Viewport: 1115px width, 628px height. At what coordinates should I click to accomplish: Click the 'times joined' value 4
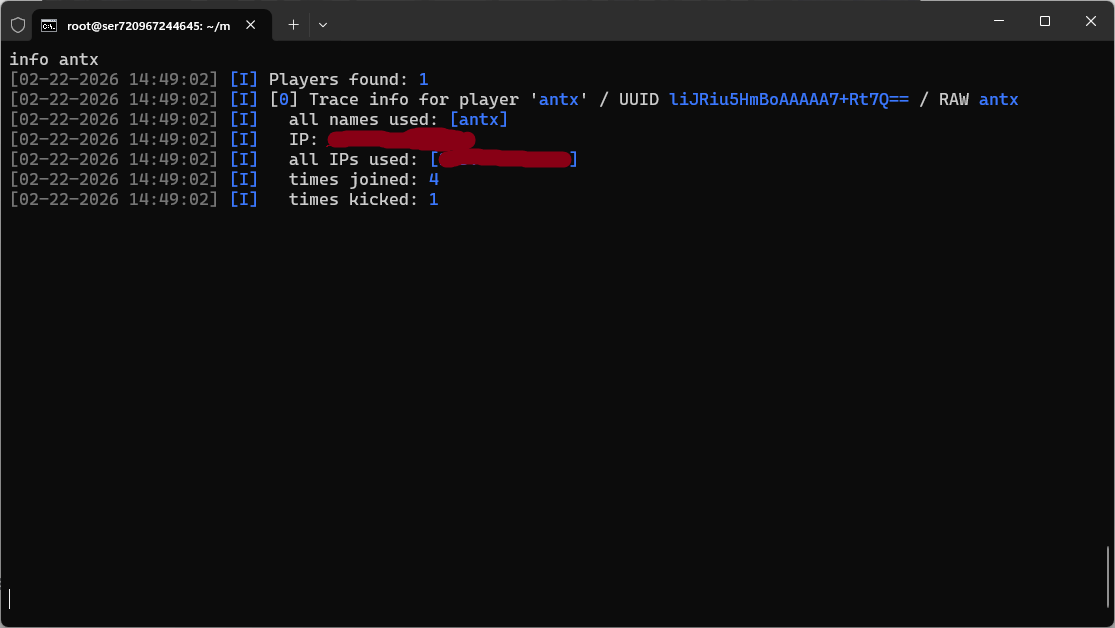pos(433,180)
